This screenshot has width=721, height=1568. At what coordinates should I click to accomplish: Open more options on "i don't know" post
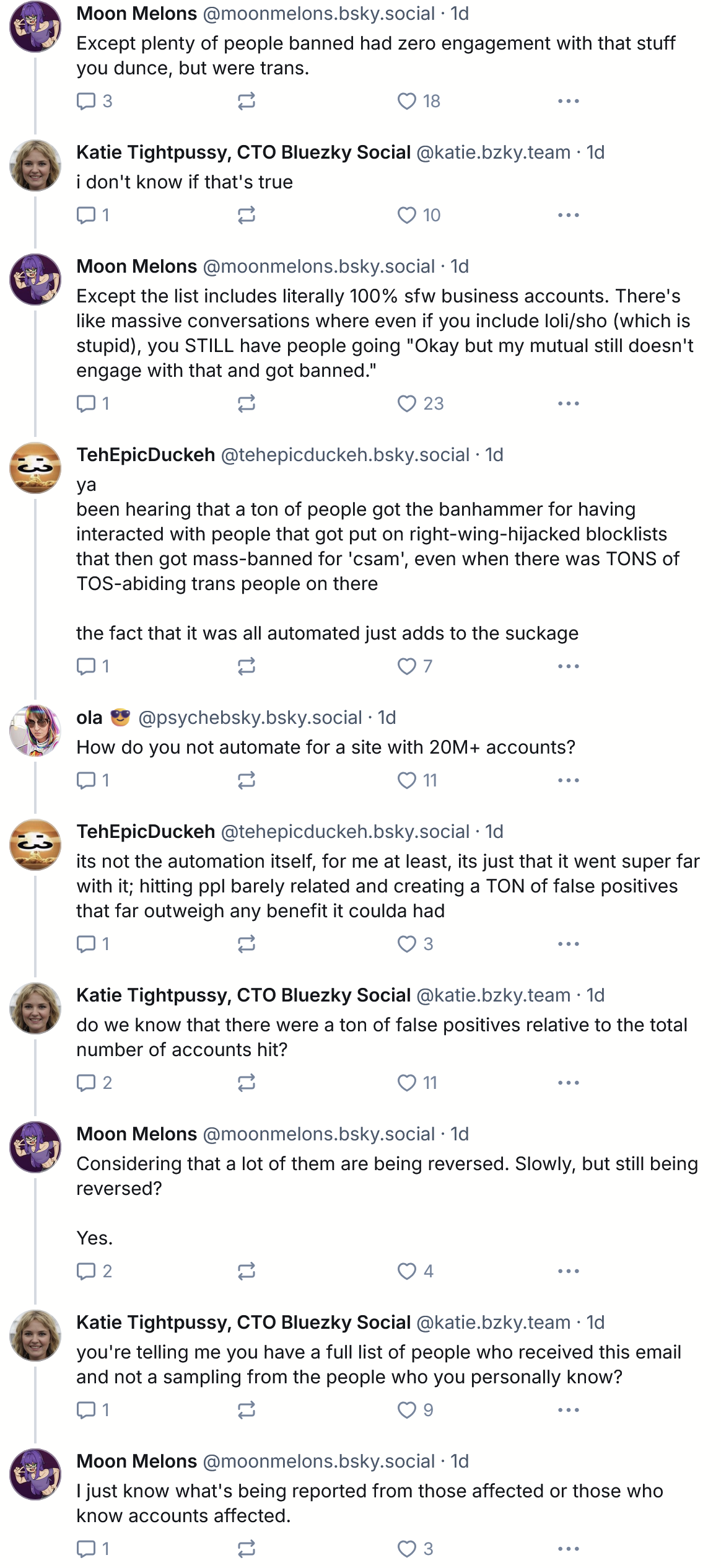[568, 215]
